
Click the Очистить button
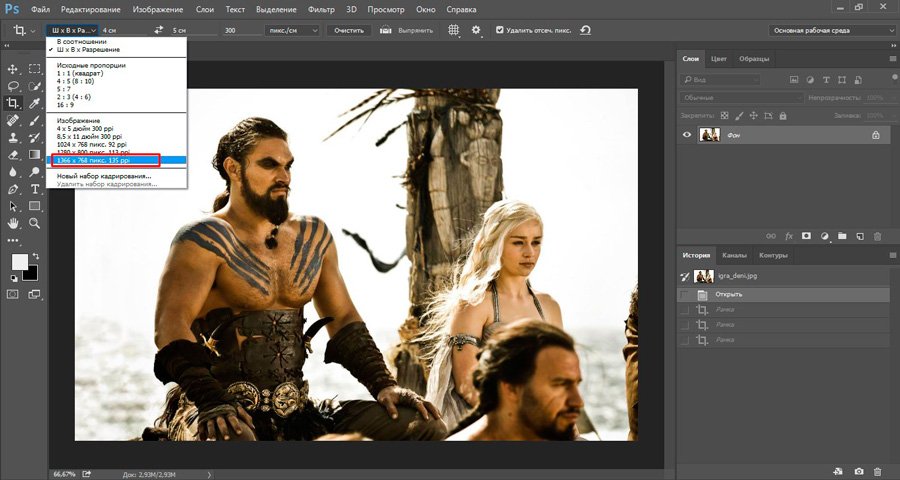coord(349,30)
